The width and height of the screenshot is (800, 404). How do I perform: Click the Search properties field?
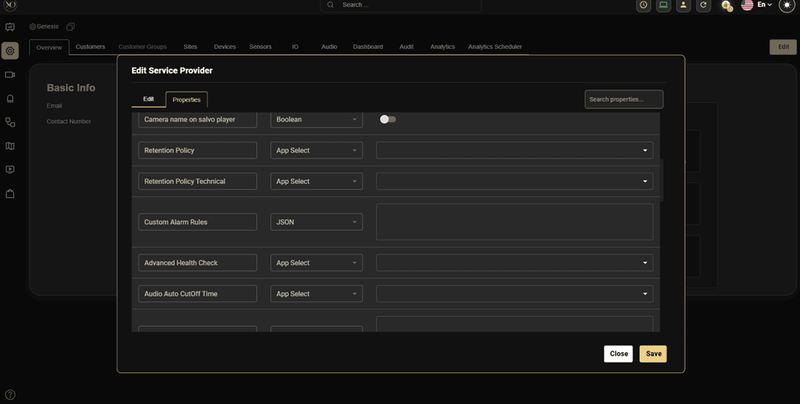click(624, 99)
